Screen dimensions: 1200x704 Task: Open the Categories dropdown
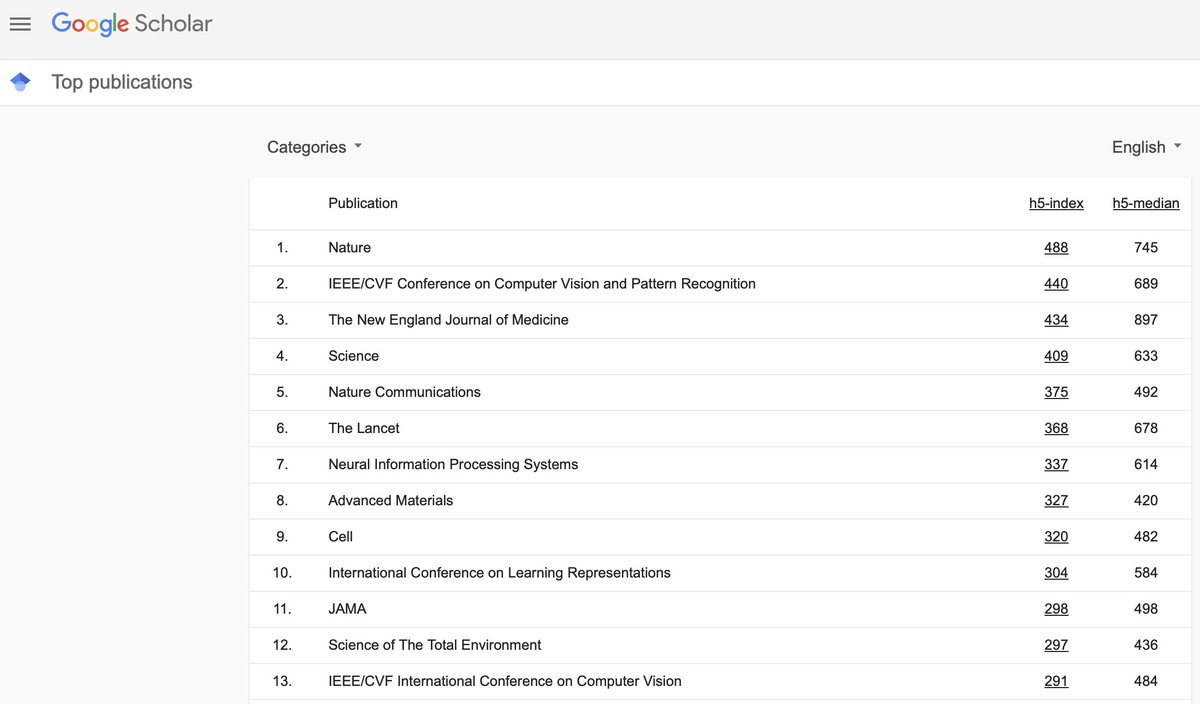(x=315, y=147)
